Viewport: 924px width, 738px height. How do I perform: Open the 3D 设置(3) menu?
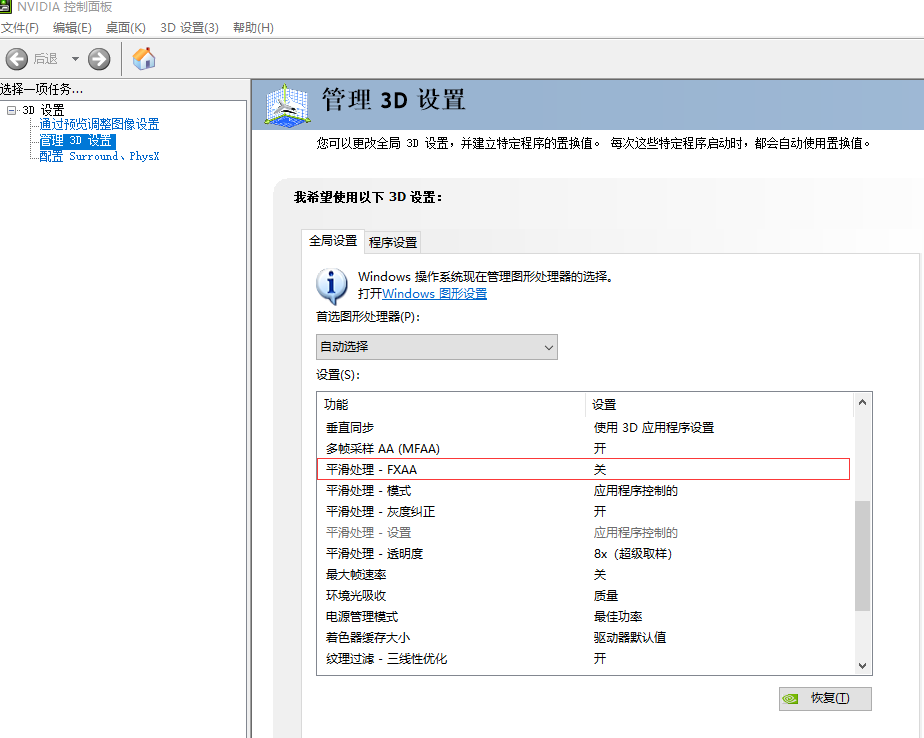point(189,27)
